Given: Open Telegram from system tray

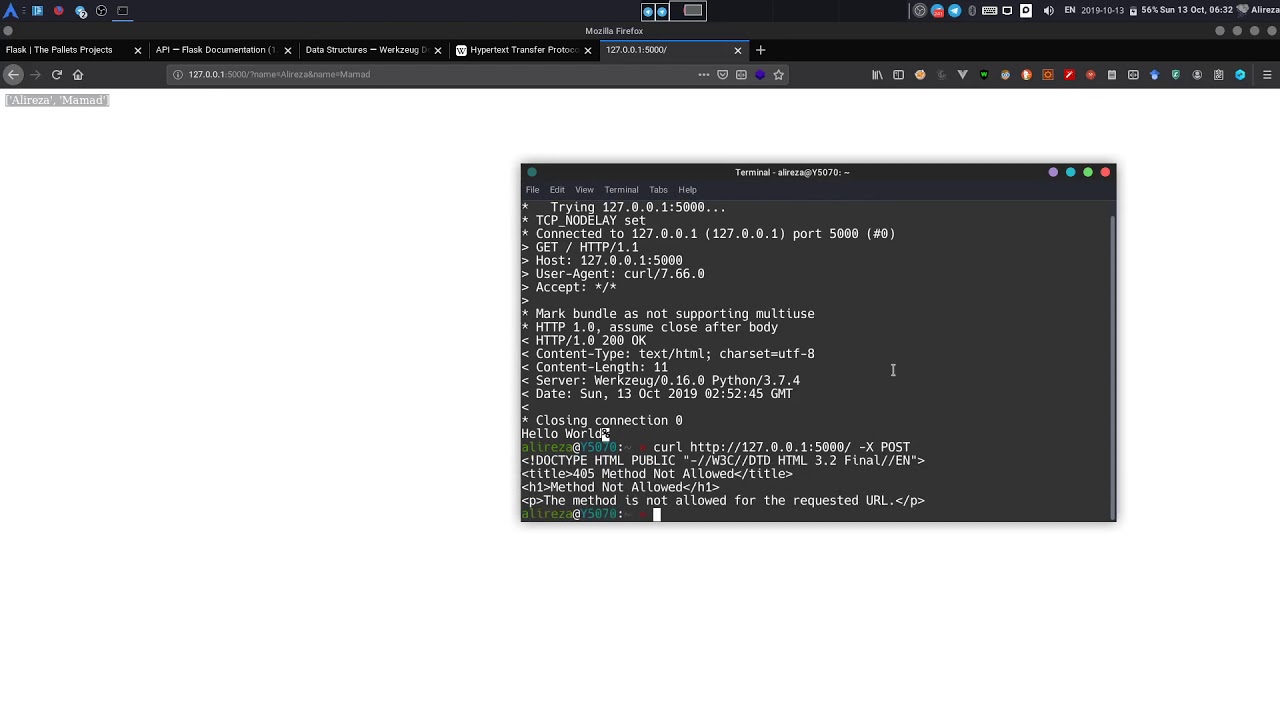Looking at the screenshot, I should pos(954,10).
